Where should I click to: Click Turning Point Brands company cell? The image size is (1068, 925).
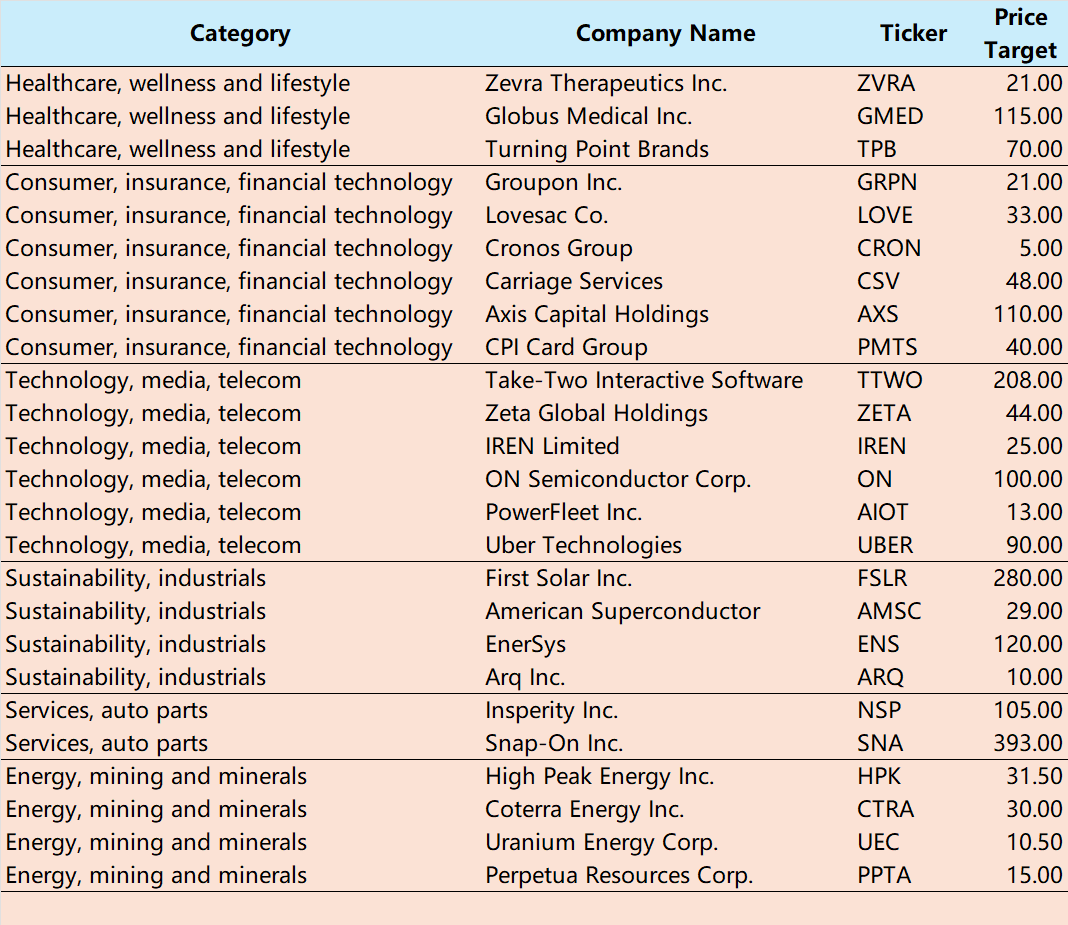(x=597, y=149)
